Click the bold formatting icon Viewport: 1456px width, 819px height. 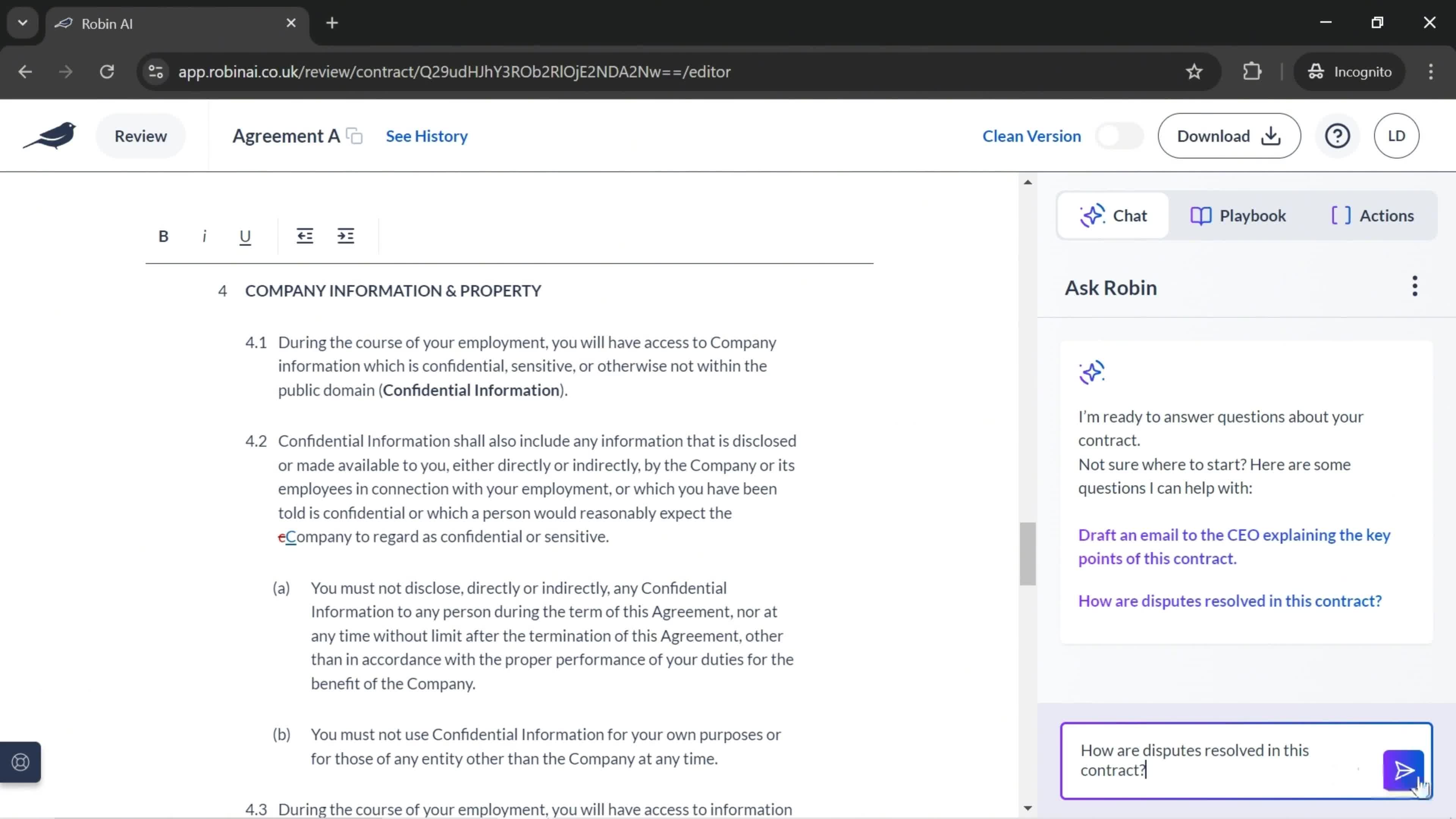[x=163, y=236]
